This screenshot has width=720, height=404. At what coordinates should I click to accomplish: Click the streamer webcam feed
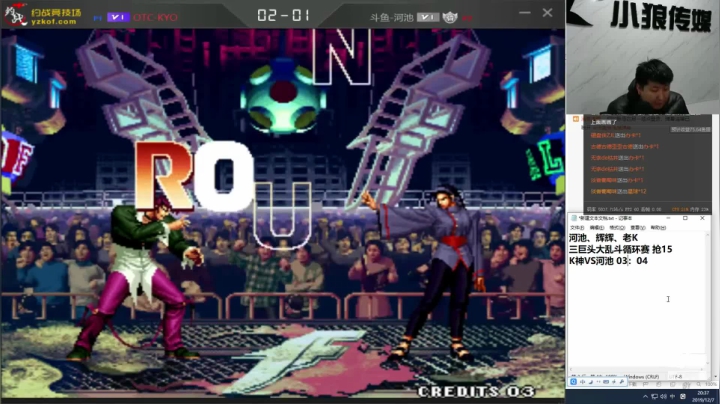click(x=643, y=57)
